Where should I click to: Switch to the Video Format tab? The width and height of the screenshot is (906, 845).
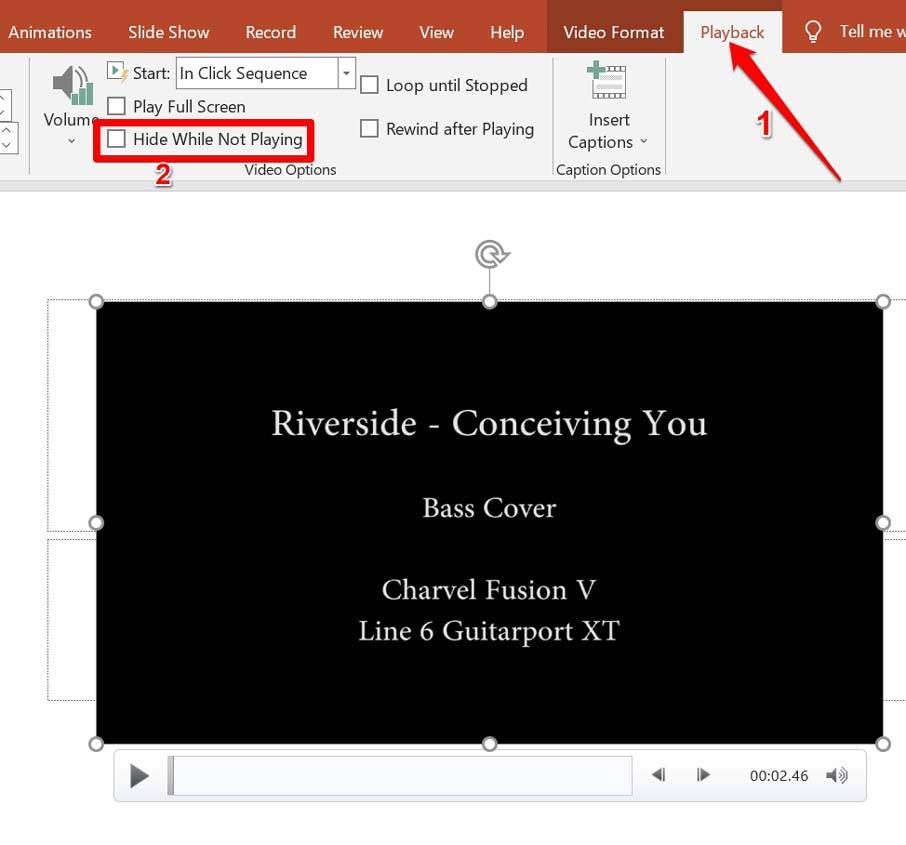pos(613,31)
